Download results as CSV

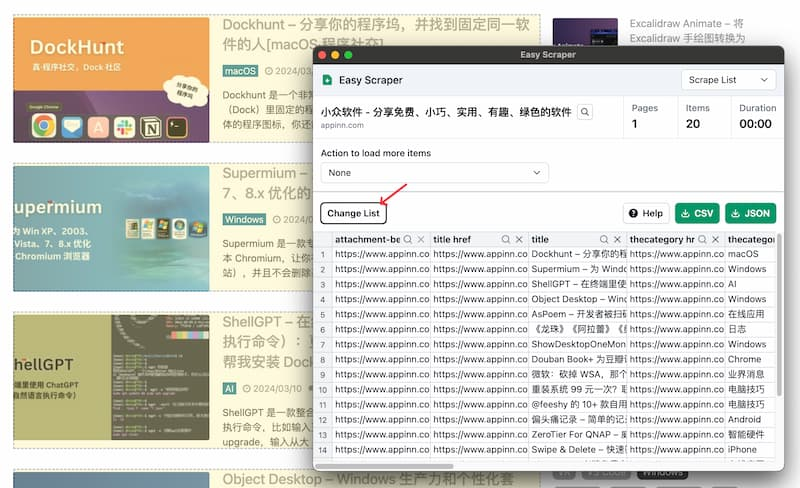697,213
